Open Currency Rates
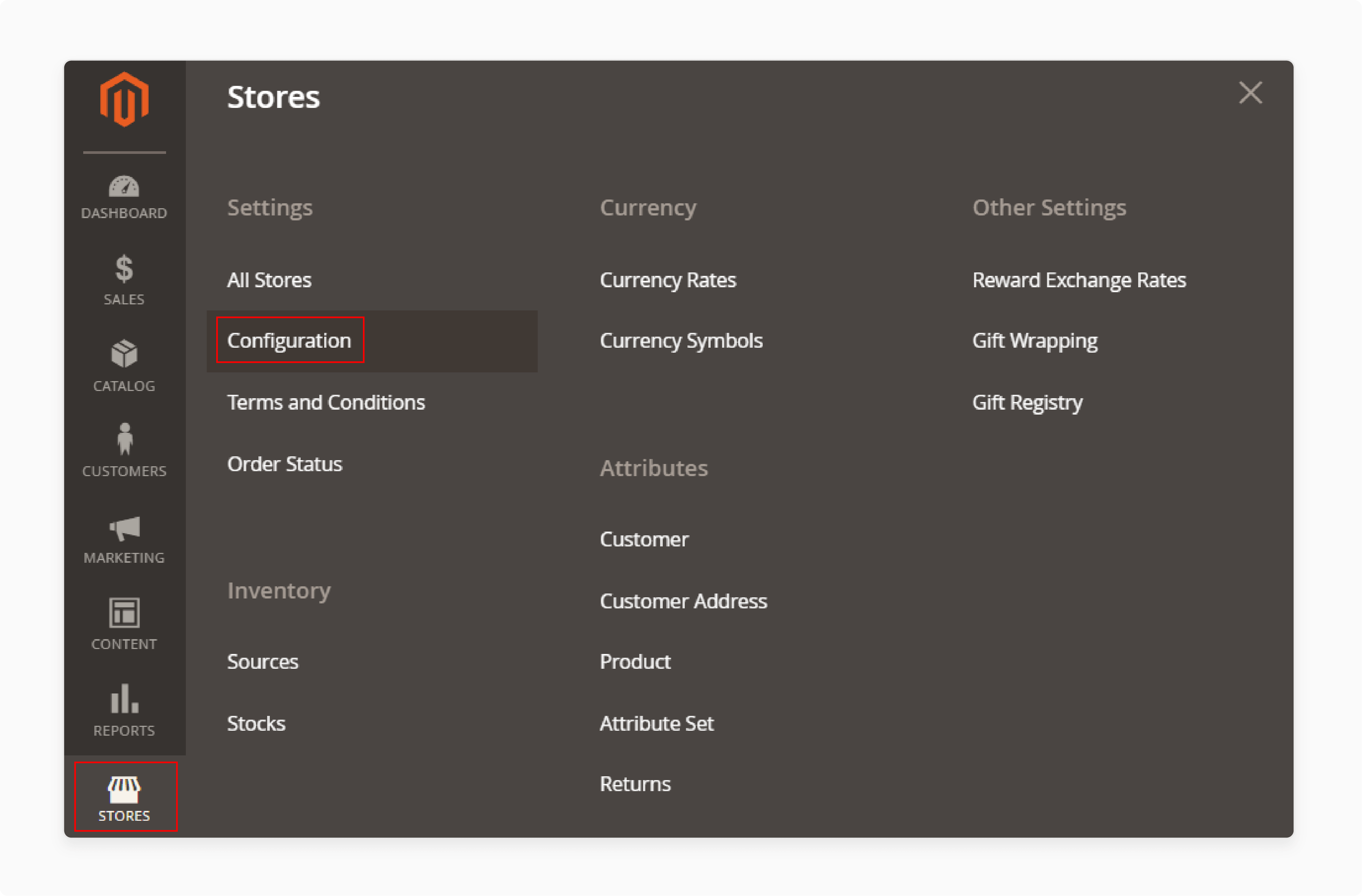Image resolution: width=1362 pixels, height=896 pixels. click(668, 280)
